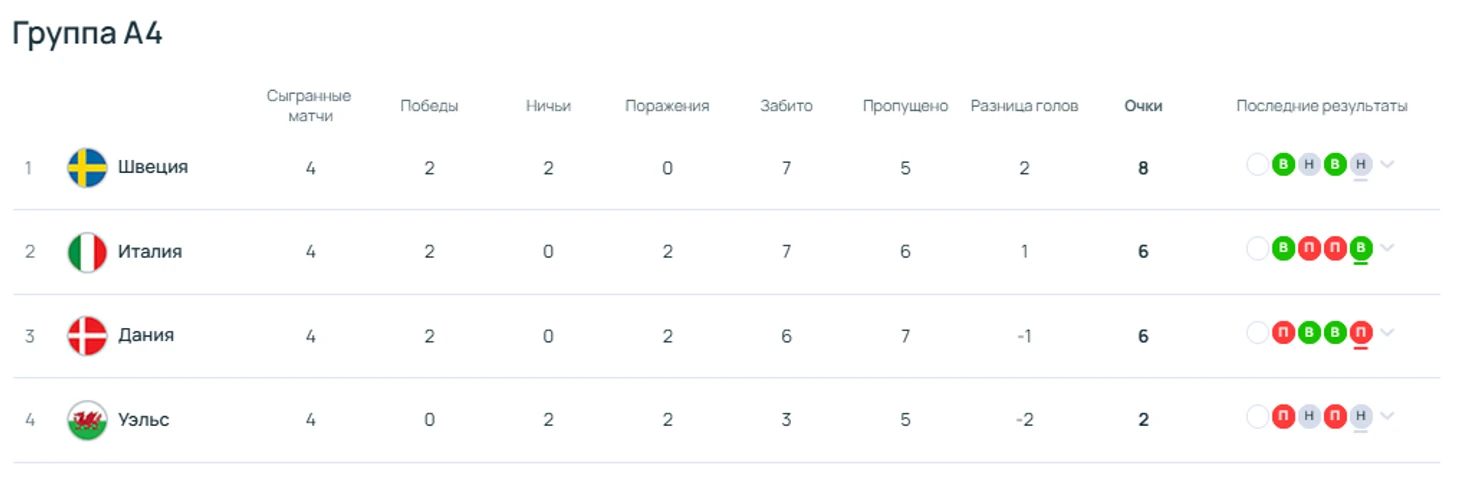Click Wales's latest underlined draw result badge
1460x487 pixels.
[x=1360, y=416]
